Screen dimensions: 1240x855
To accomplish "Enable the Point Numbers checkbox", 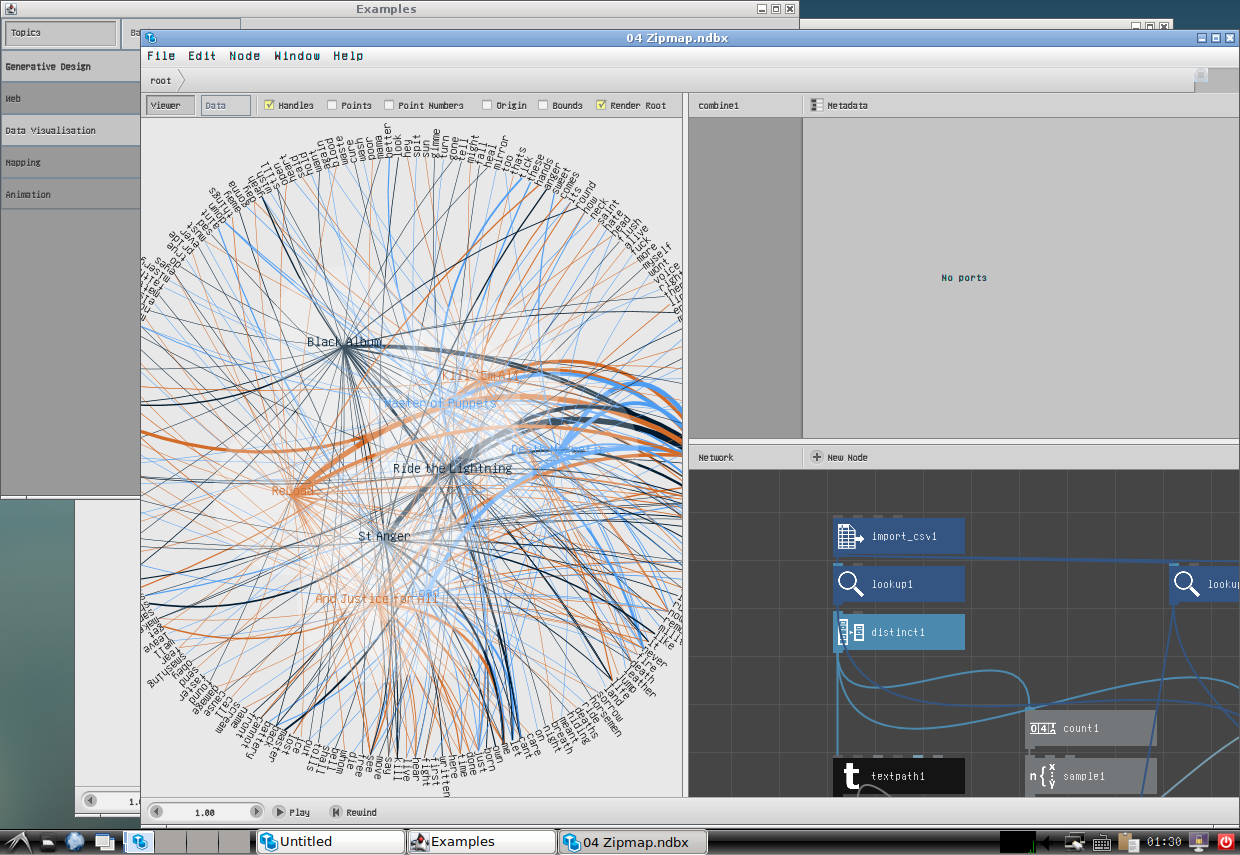I will coord(389,105).
